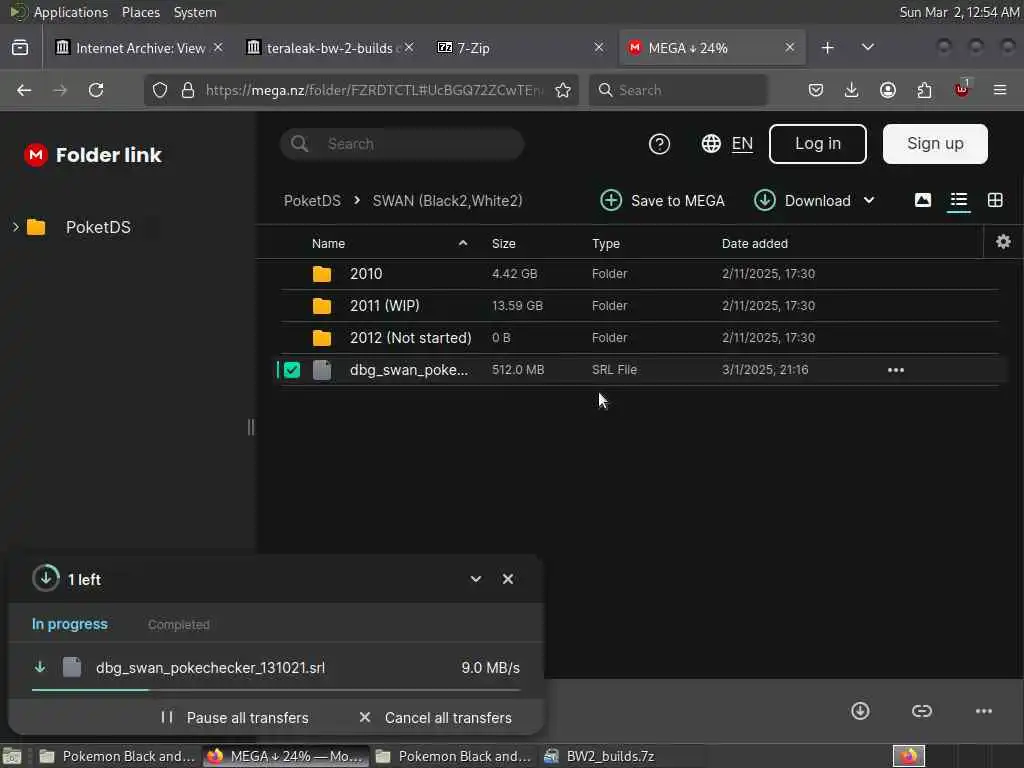Open MEGA help question mark
The width and height of the screenshot is (1024, 768).
point(660,144)
